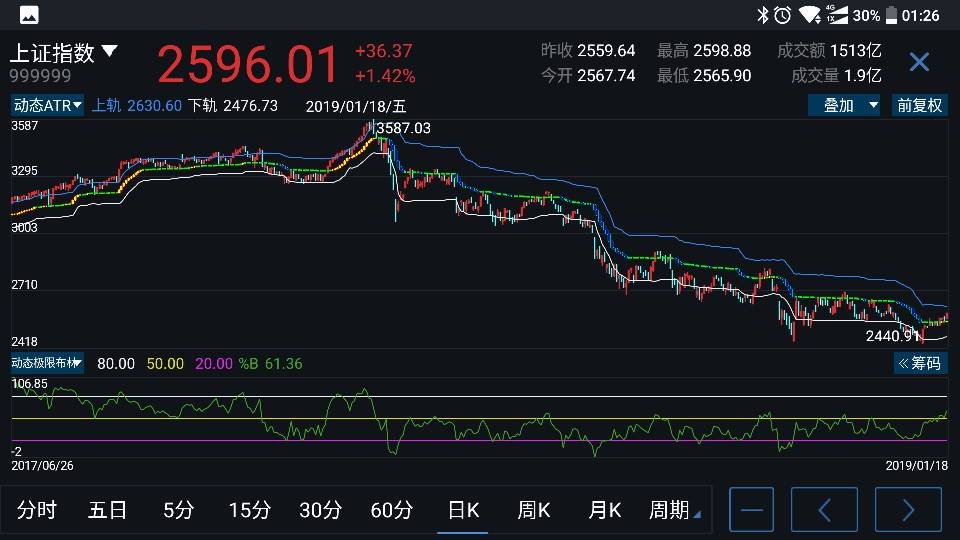Switch to the 分时 intraday tab
This screenshot has width=960, height=540.
point(37,510)
